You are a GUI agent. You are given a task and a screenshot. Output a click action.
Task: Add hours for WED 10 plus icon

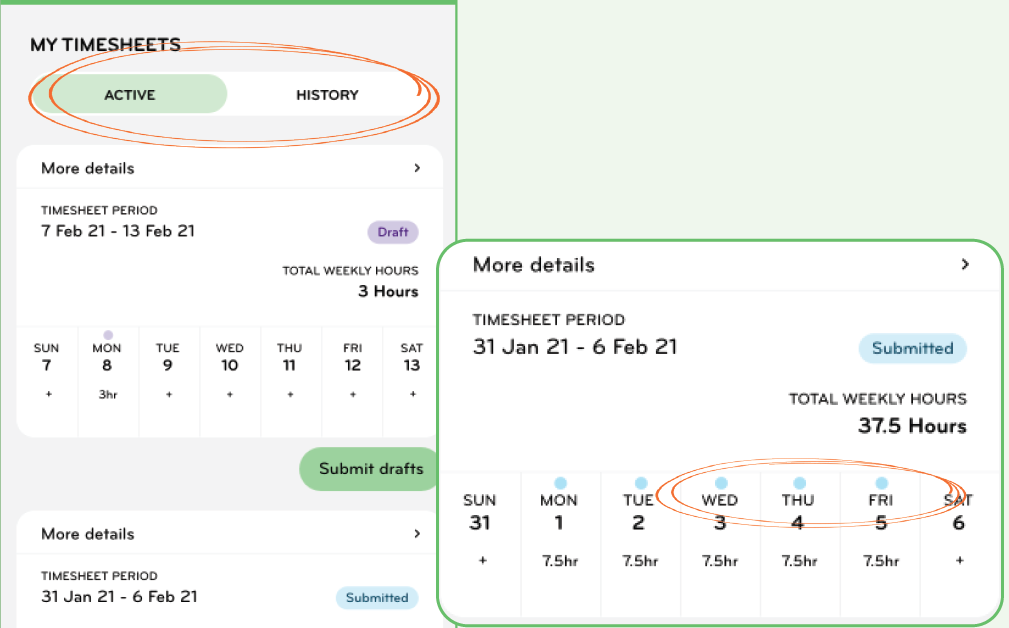point(230,394)
